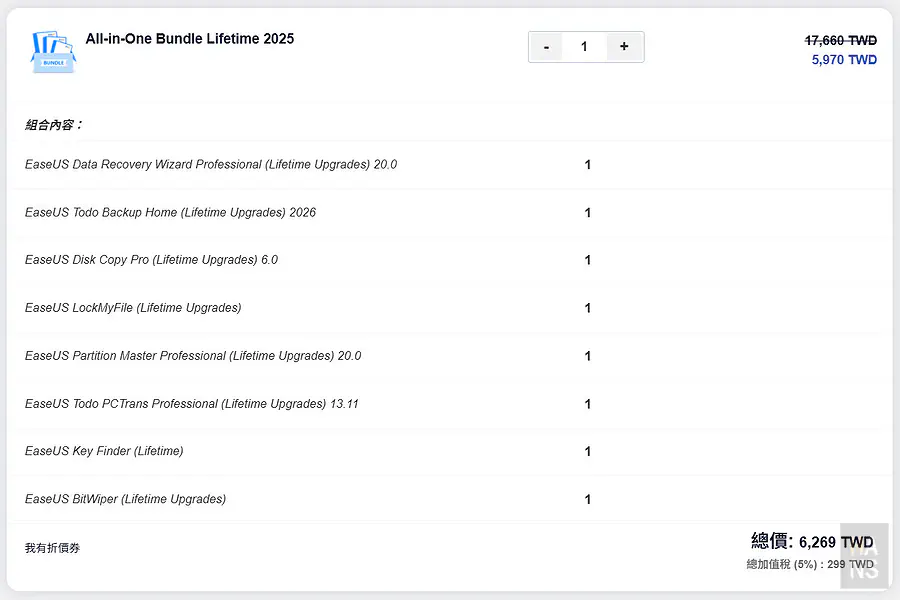
Task: Click EaseUS BitWiper entry
Action: pyautogui.click(x=125, y=499)
